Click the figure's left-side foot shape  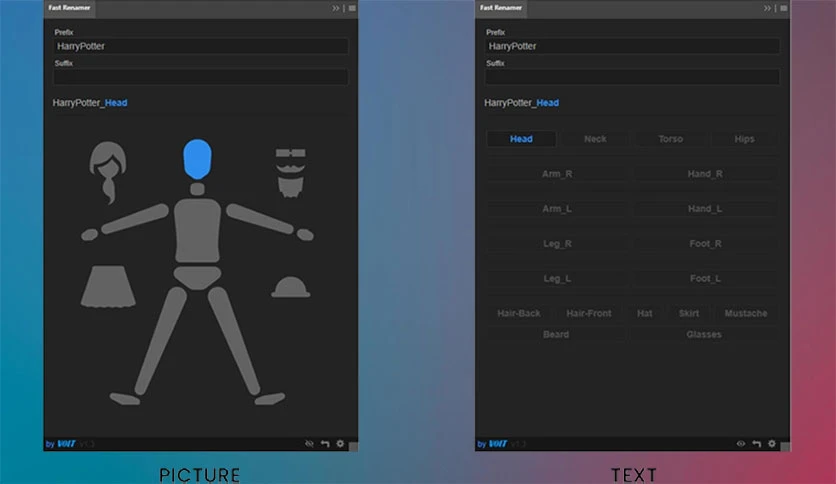125,398
